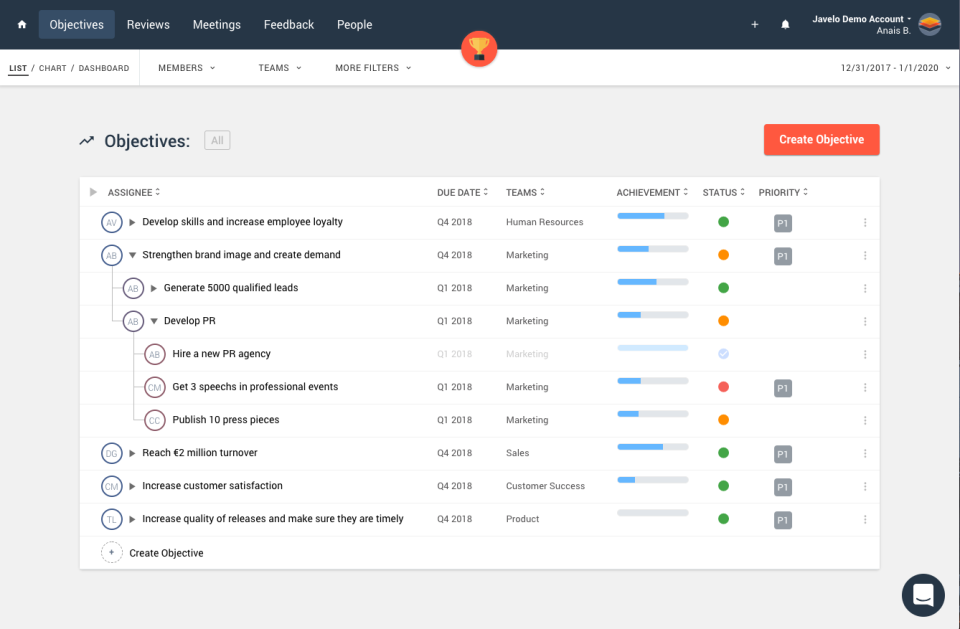Screen dimensions: 960x629
Task: Expand Develop skills and increase employee loyalty
Action: click(132, 222)
